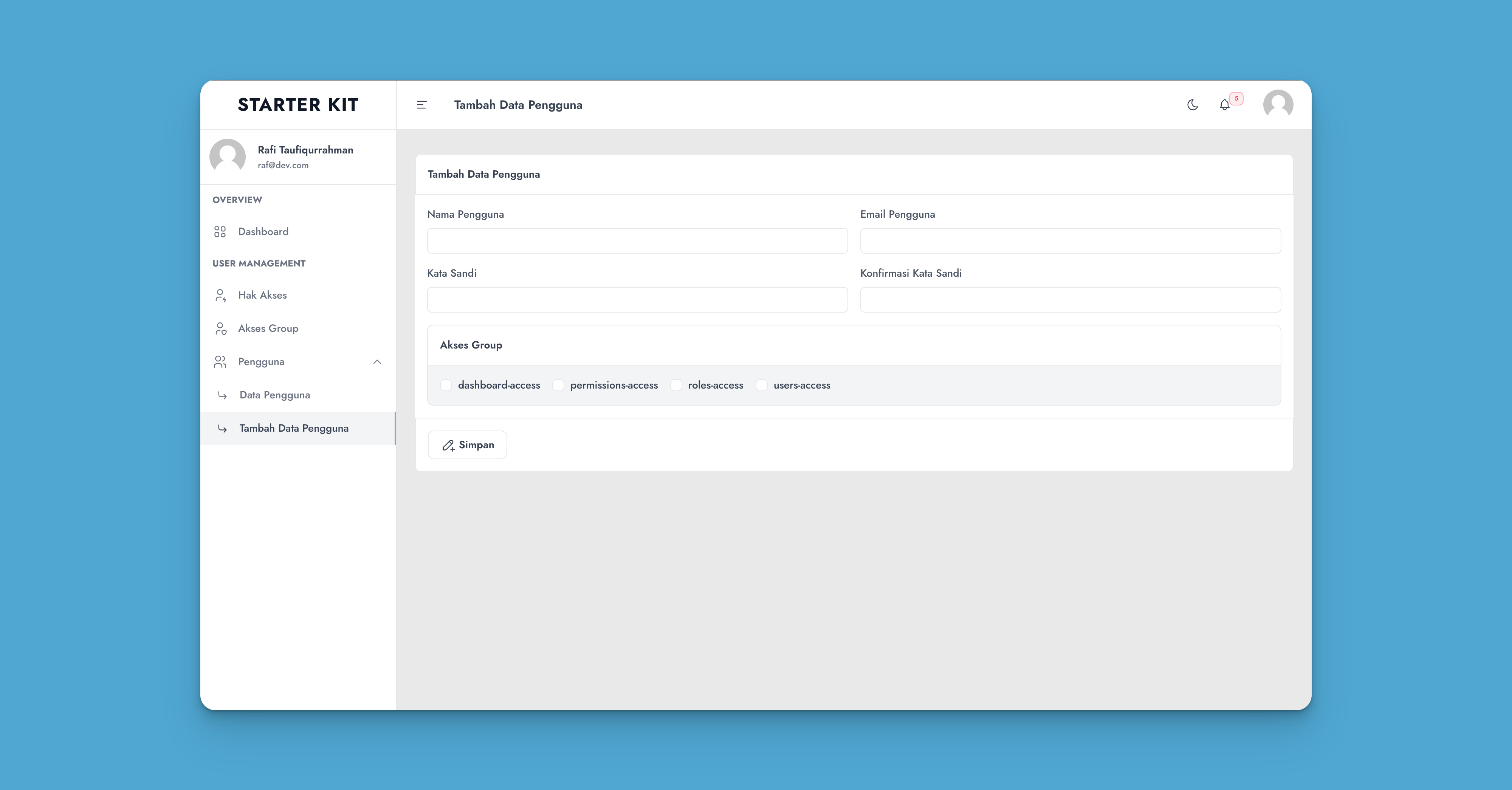
Task: Open notifications bell icon
Action: [1224, 105]
